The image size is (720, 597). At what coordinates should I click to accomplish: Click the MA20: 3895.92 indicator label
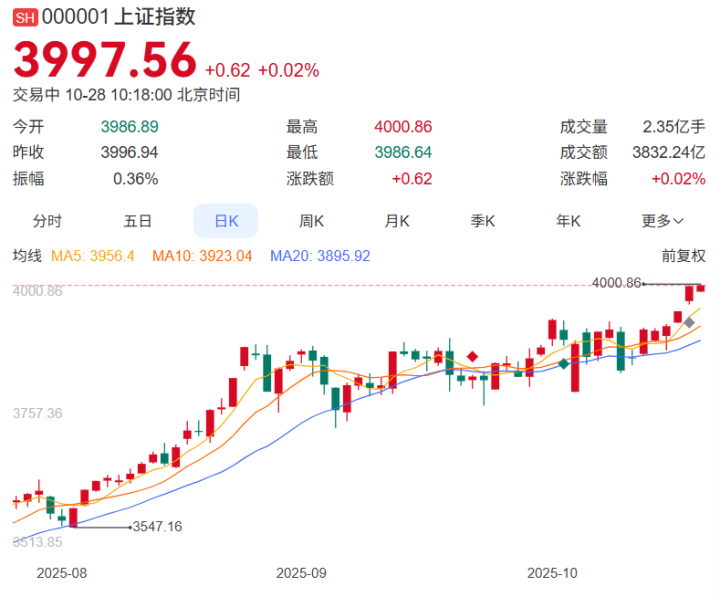[320, 255]
